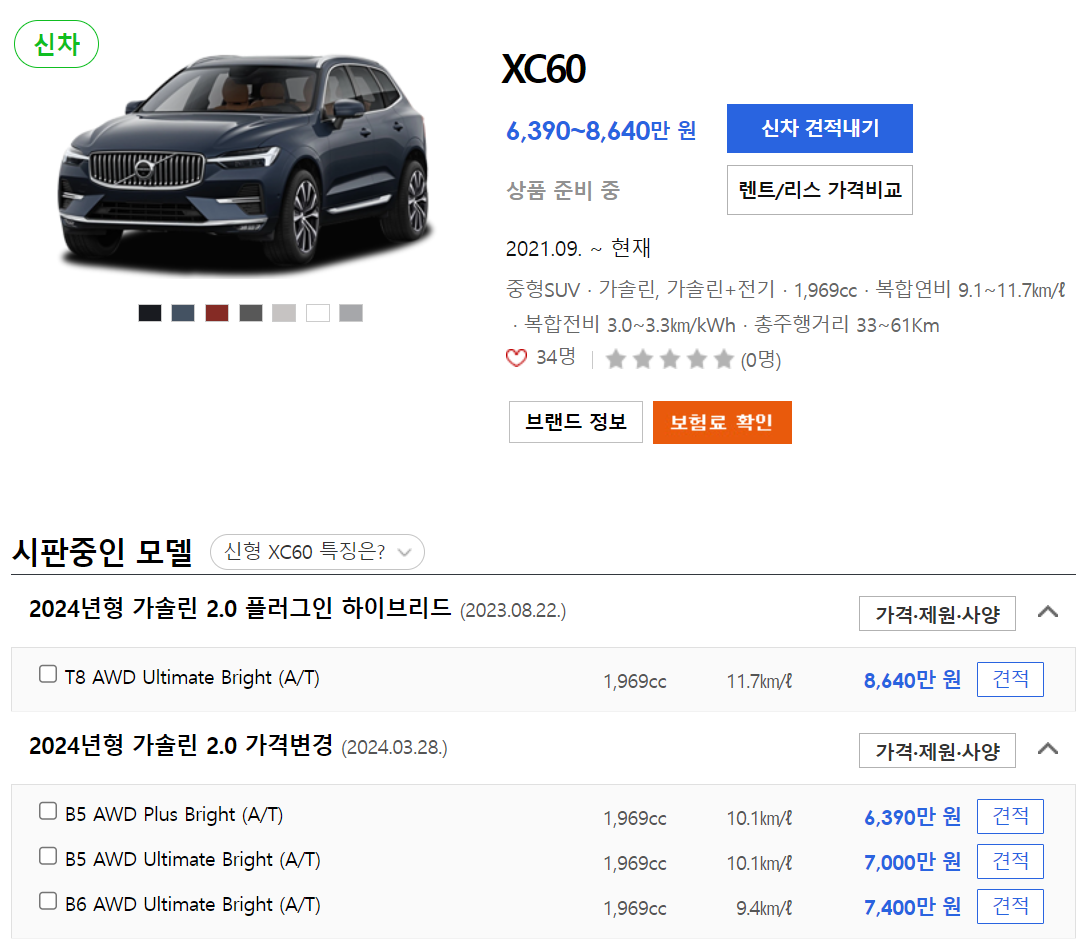Click the 7,400만 원 price
The height and width of the screenshot is (950, 1087).
(x=912, y=907)
